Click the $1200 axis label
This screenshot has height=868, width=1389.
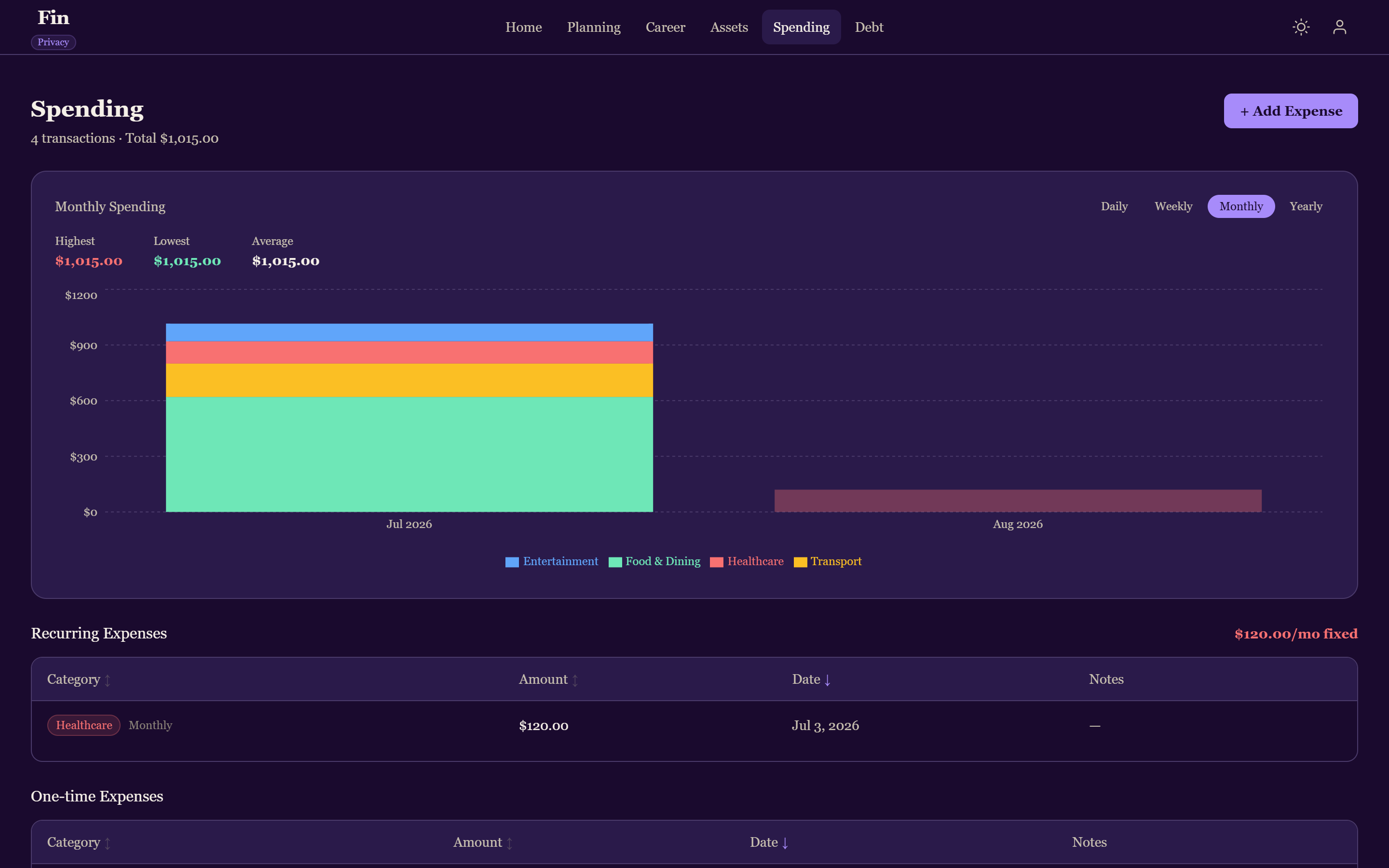click(x=81, y=295)
